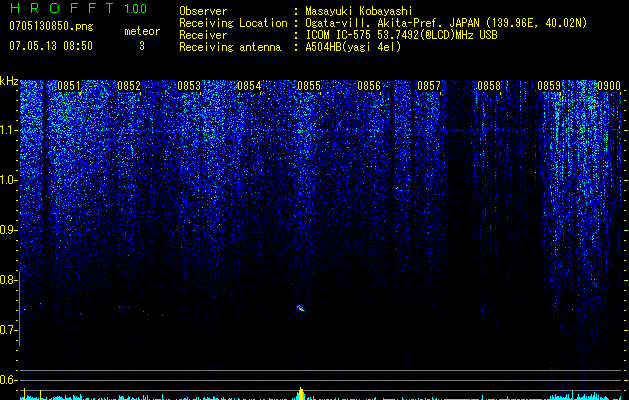This screenshot has width=629, height=400.
Task: Click the meteor count value 3
Action: pos(142,46)
